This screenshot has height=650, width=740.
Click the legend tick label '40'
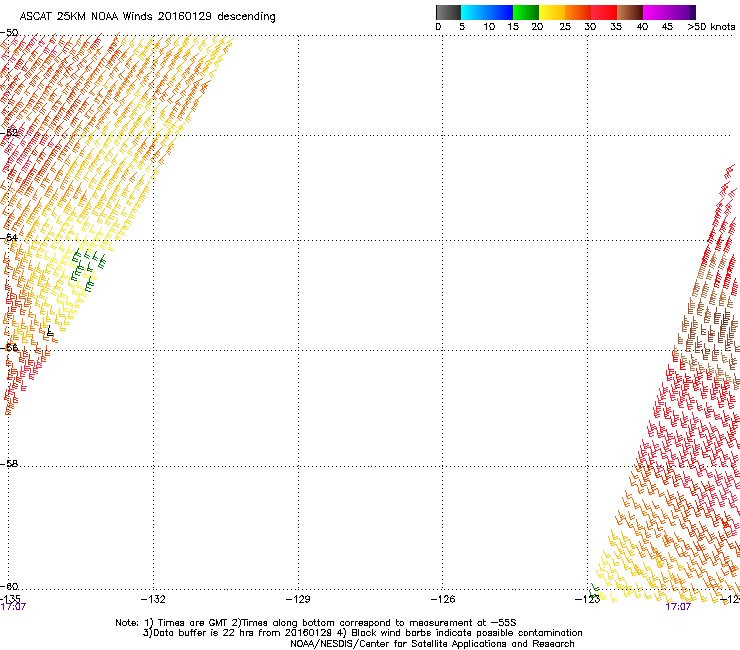click(642, 27)
